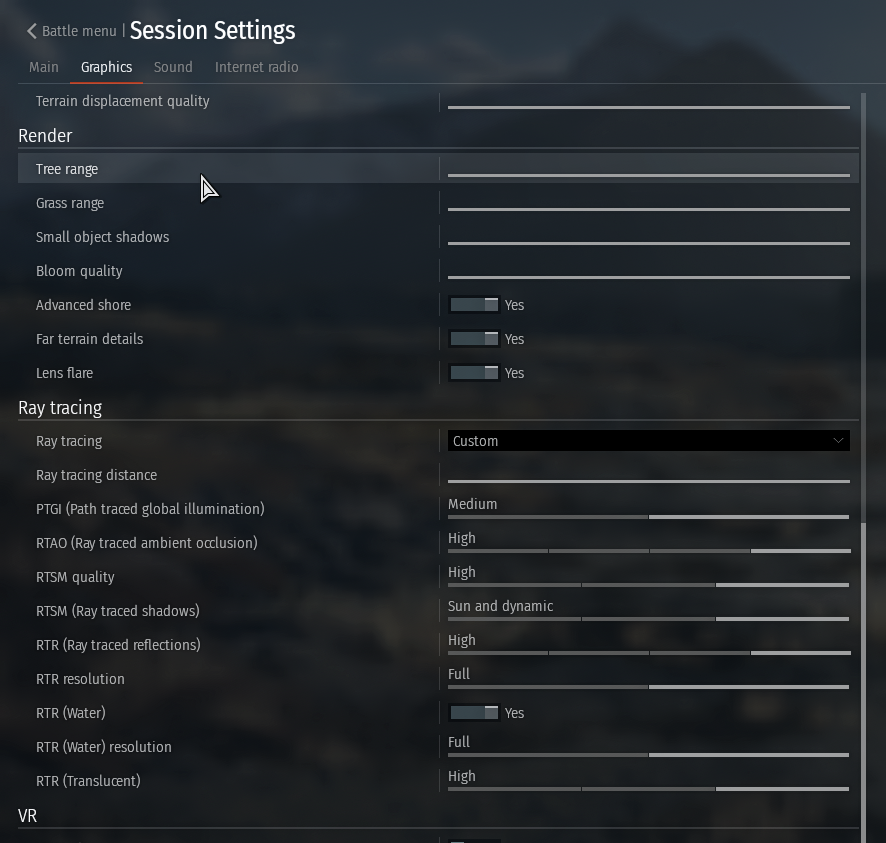886x843 pixels.
Task: Click the VR section heading
Action: [x=28, y=816]
